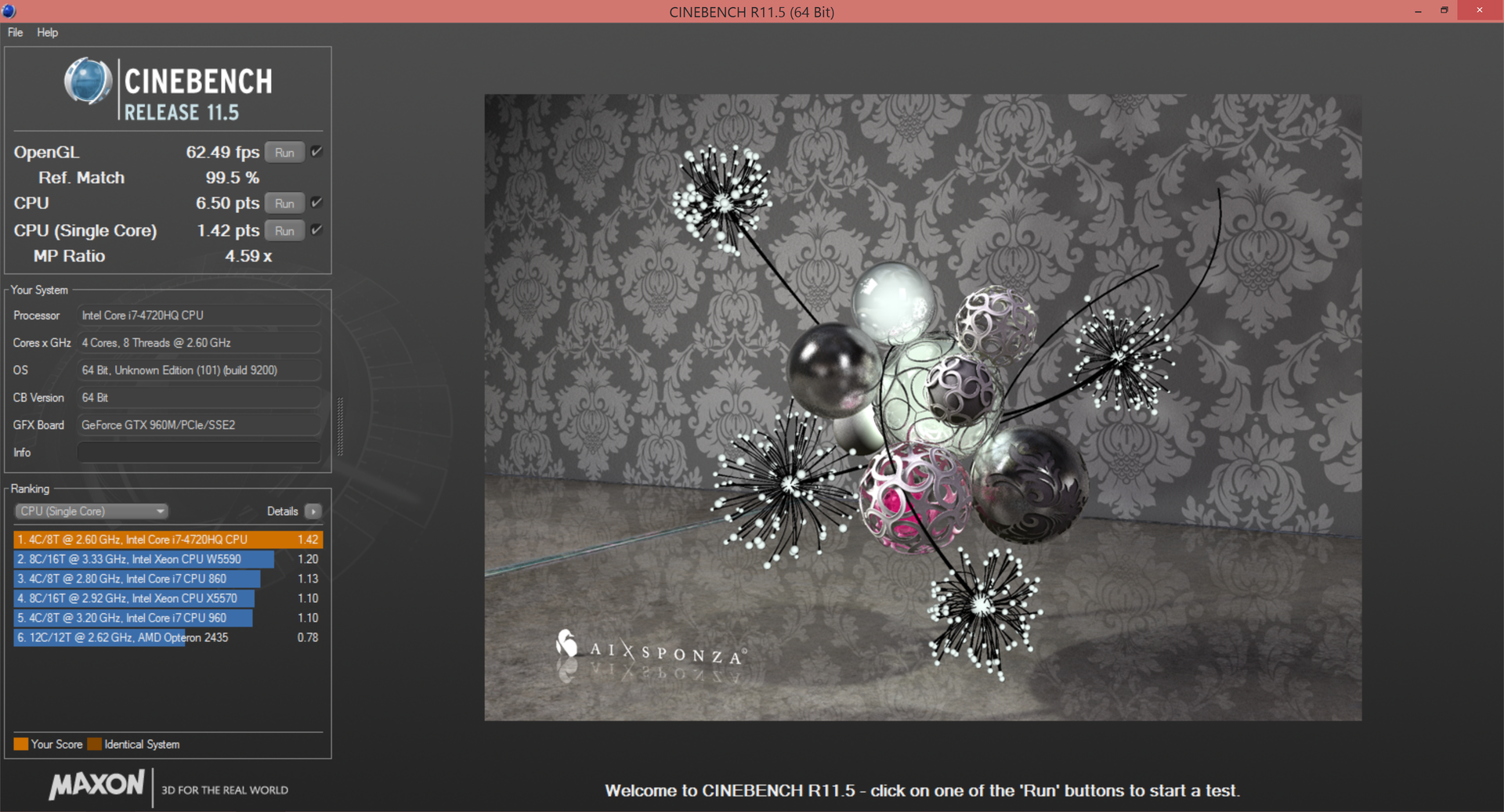Run the OpenGL benchmark
This screenshot has width=1504, height=812.
click(284, 153)
